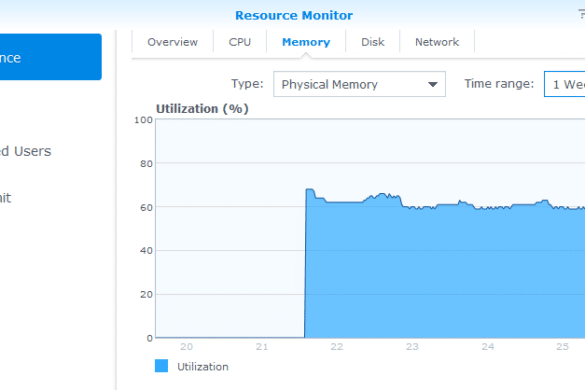The height and width of the screenshot is (390, 585).
Task: Select the Memory tab
Action: pos(306,42)
